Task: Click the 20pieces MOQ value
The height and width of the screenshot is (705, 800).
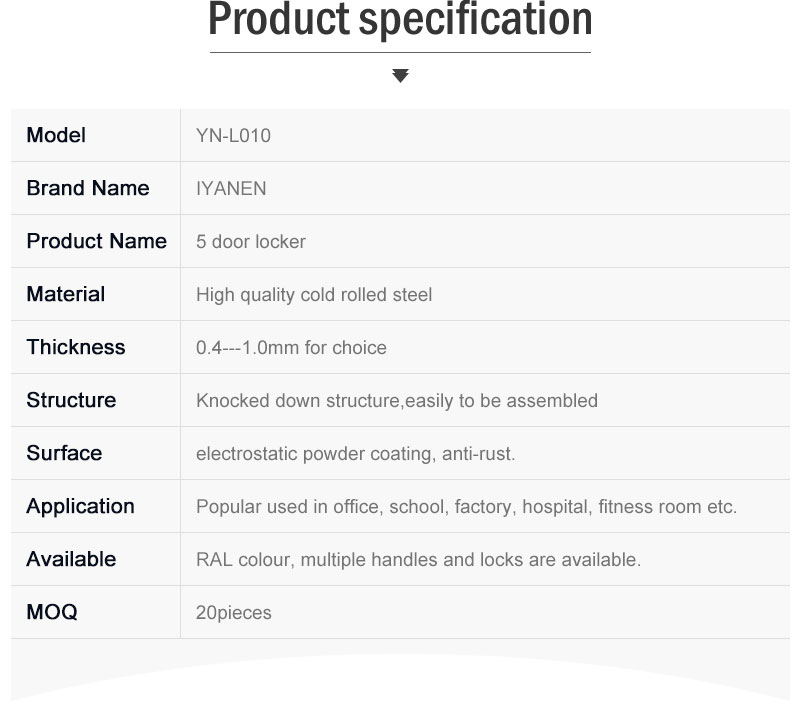Action: pos(234,613)
